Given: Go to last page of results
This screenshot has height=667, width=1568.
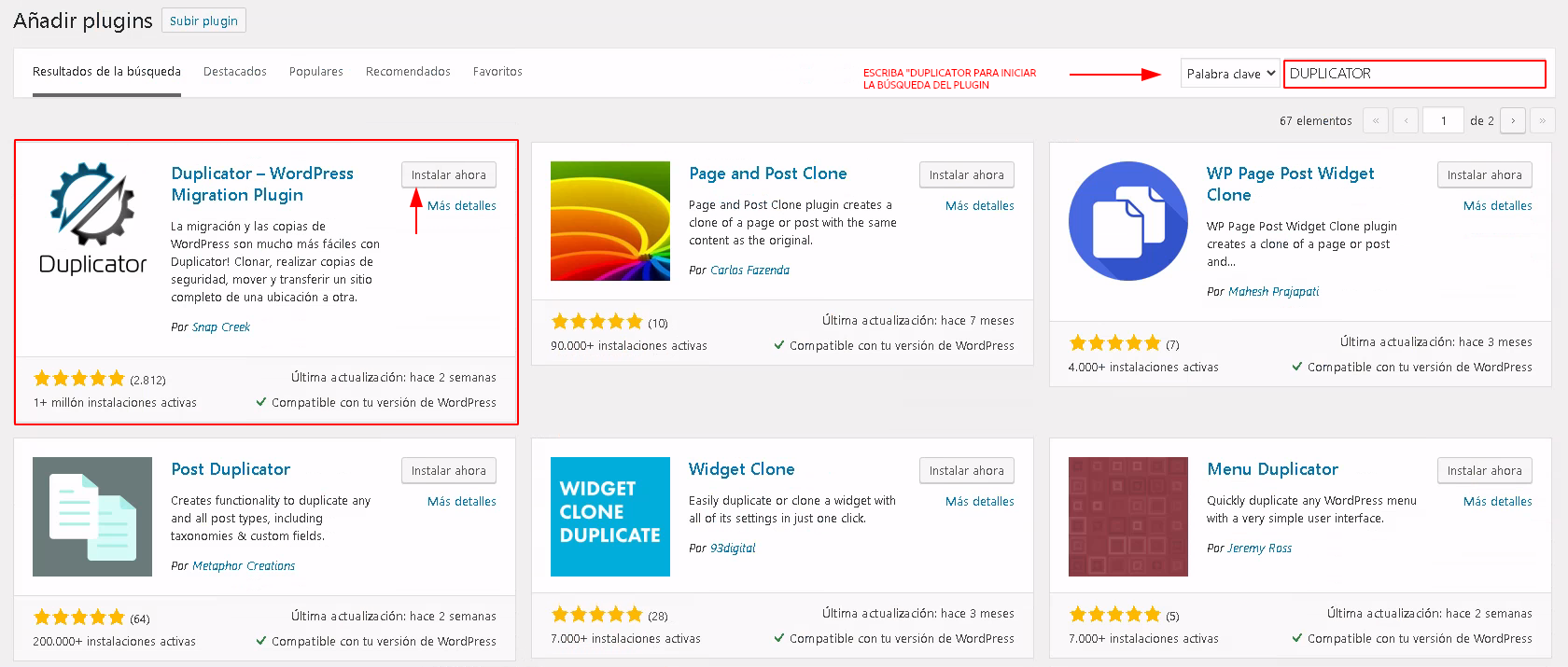Looking at the screenshot, I should (x=1543, y=120).
